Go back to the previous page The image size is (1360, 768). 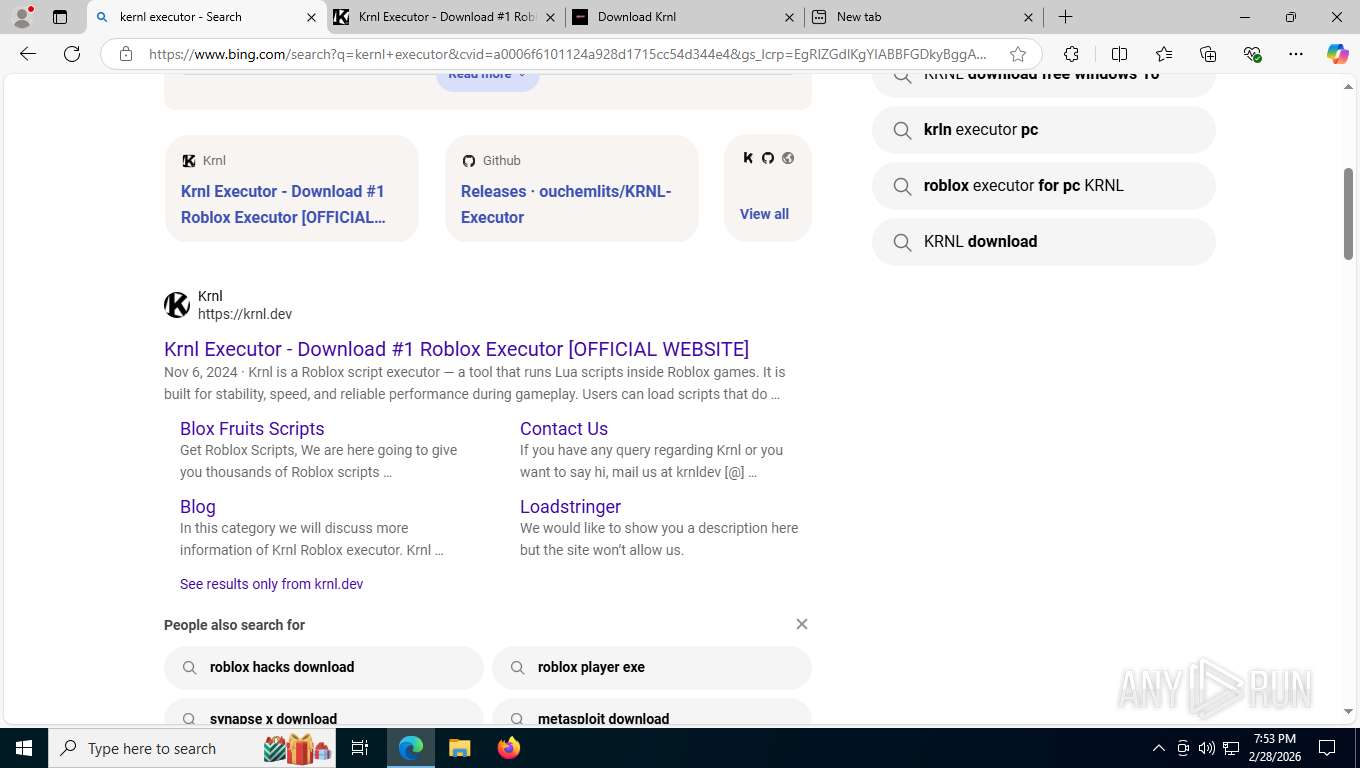point(28,54)
